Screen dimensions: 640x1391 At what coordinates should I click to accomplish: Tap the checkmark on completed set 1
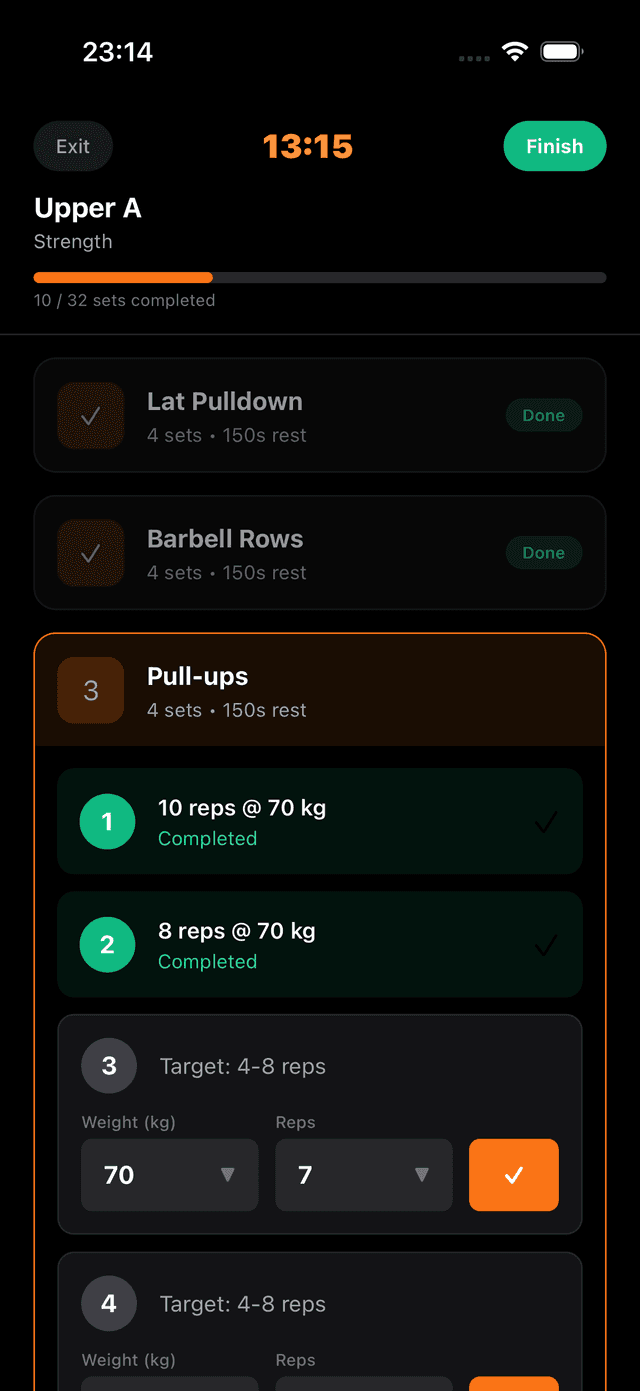(546, 821)
